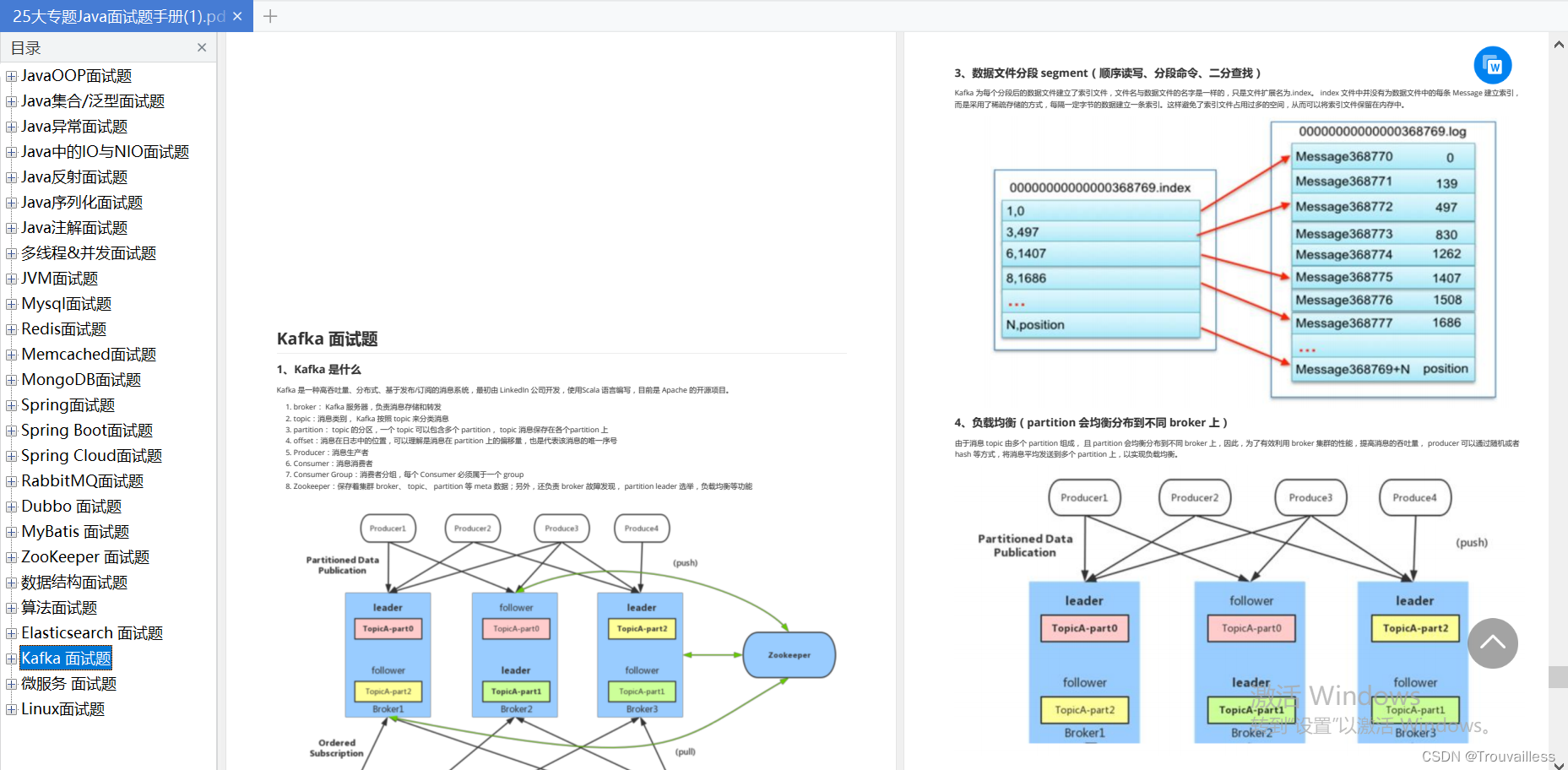Click the blue Word conversion floating icon
The width and height of the screenshot is (1568, 770).
(x=1492, y=65)
